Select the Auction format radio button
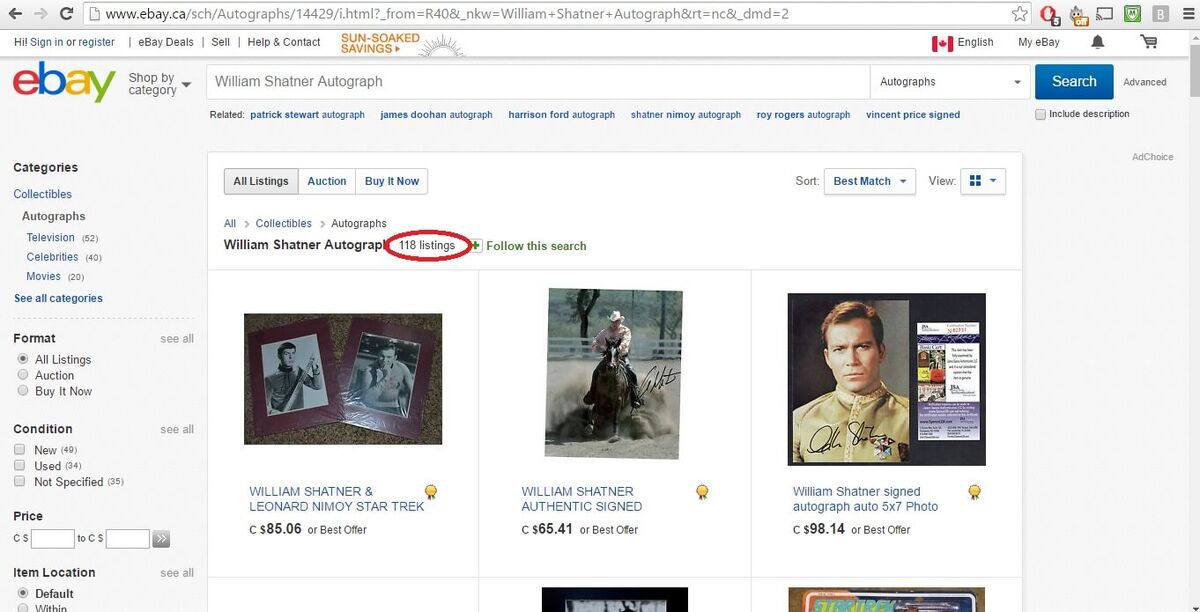The width and height of the screenshot is (1200, 612). tap(22, 375)
